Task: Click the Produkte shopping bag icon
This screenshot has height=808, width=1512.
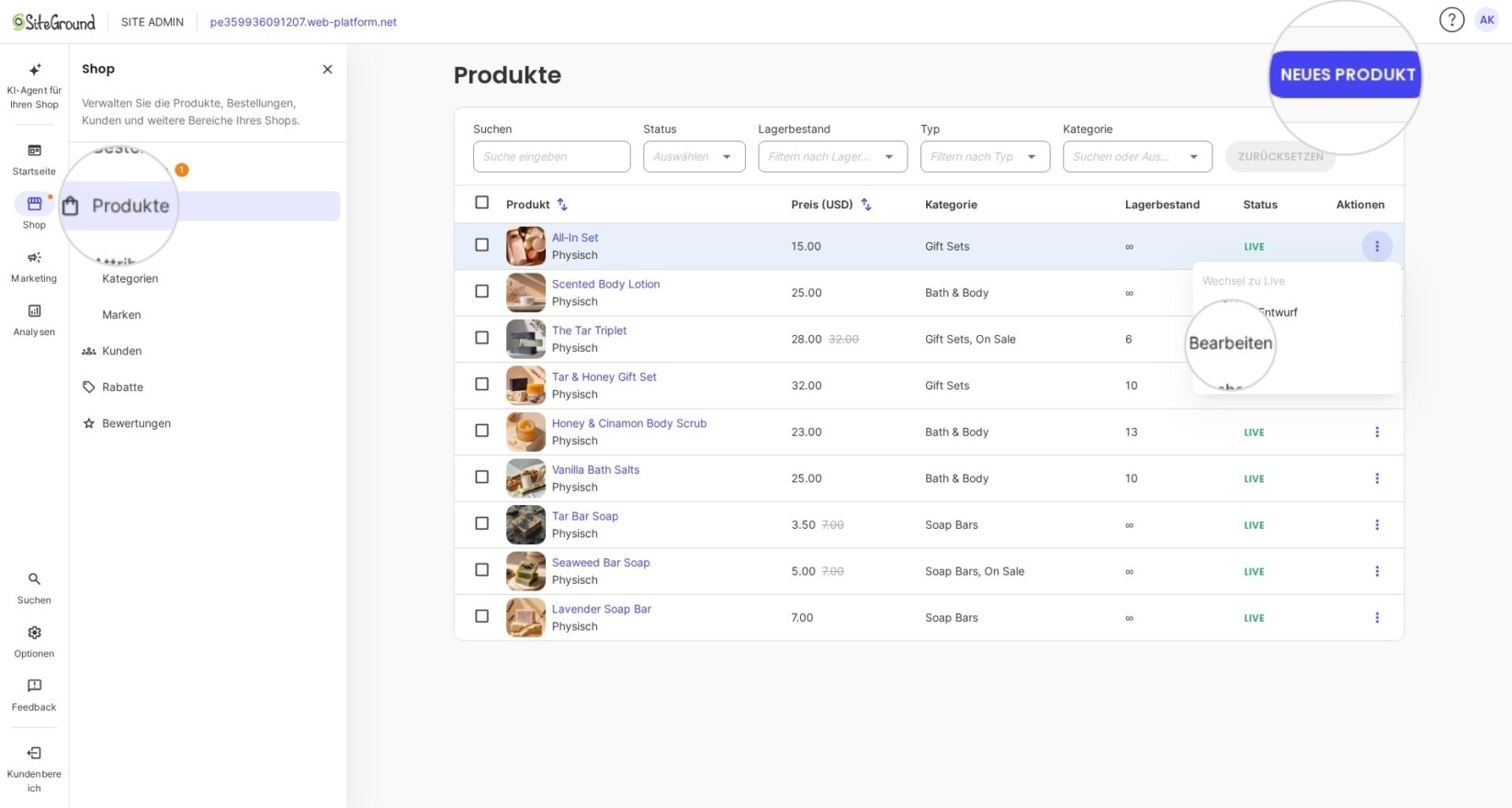Action: click(71, 206)
